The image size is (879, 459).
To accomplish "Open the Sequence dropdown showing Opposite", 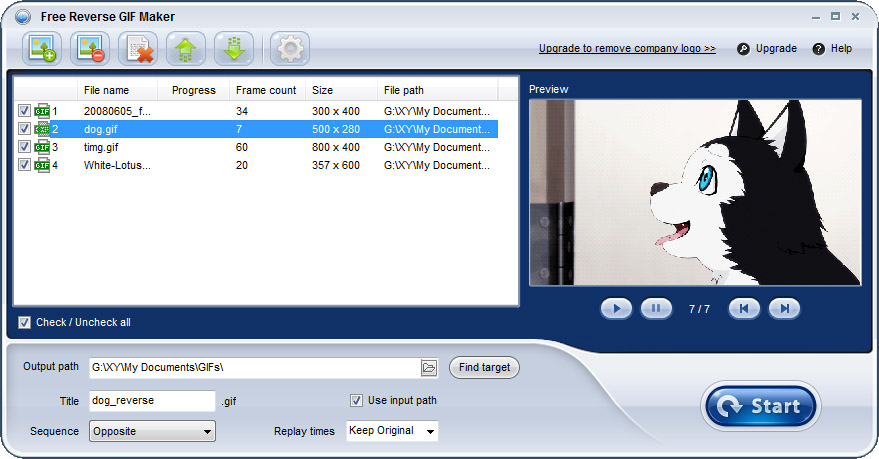I will (x=152, y=431).
